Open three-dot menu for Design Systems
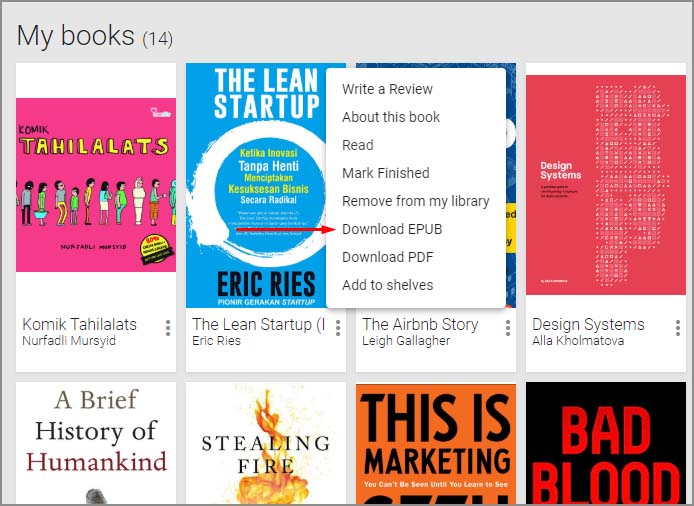The image size is (694, 506). coord(678,328)
